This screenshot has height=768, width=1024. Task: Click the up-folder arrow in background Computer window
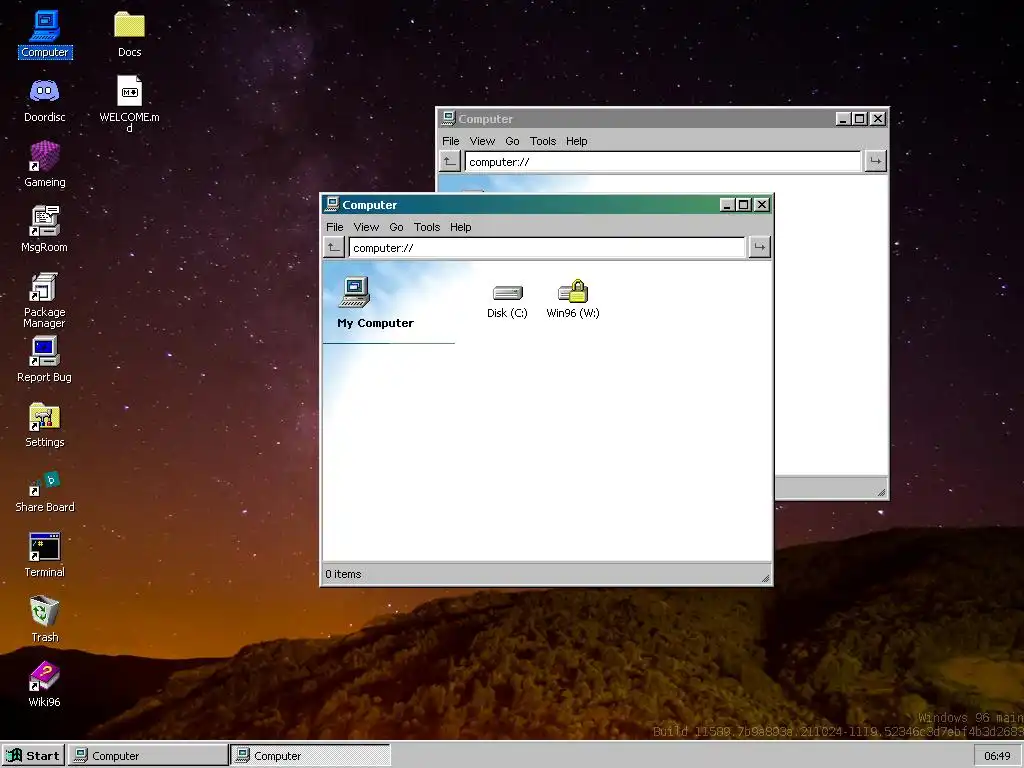click(450, 161)
